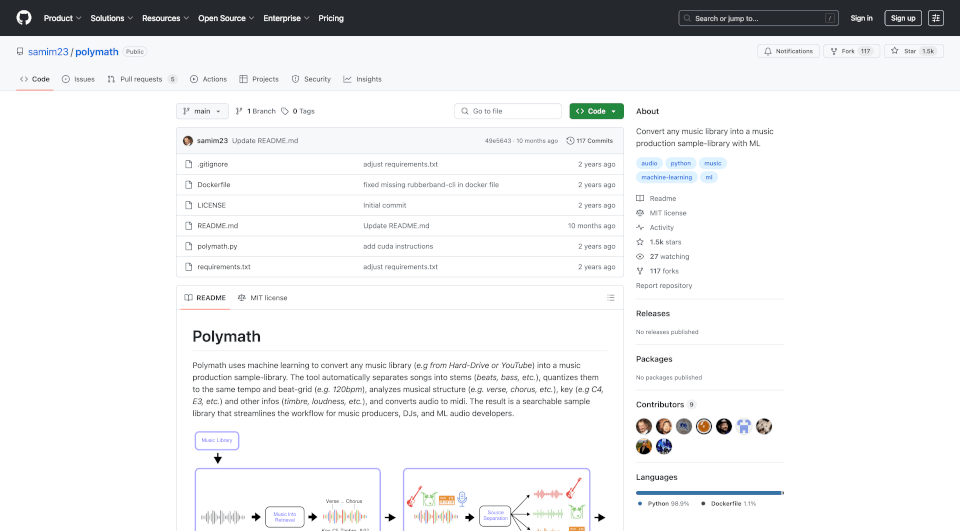This screenshot has width=960, height=531.
Task: Open the Enterprise dropdown menu
Action: 286,18
